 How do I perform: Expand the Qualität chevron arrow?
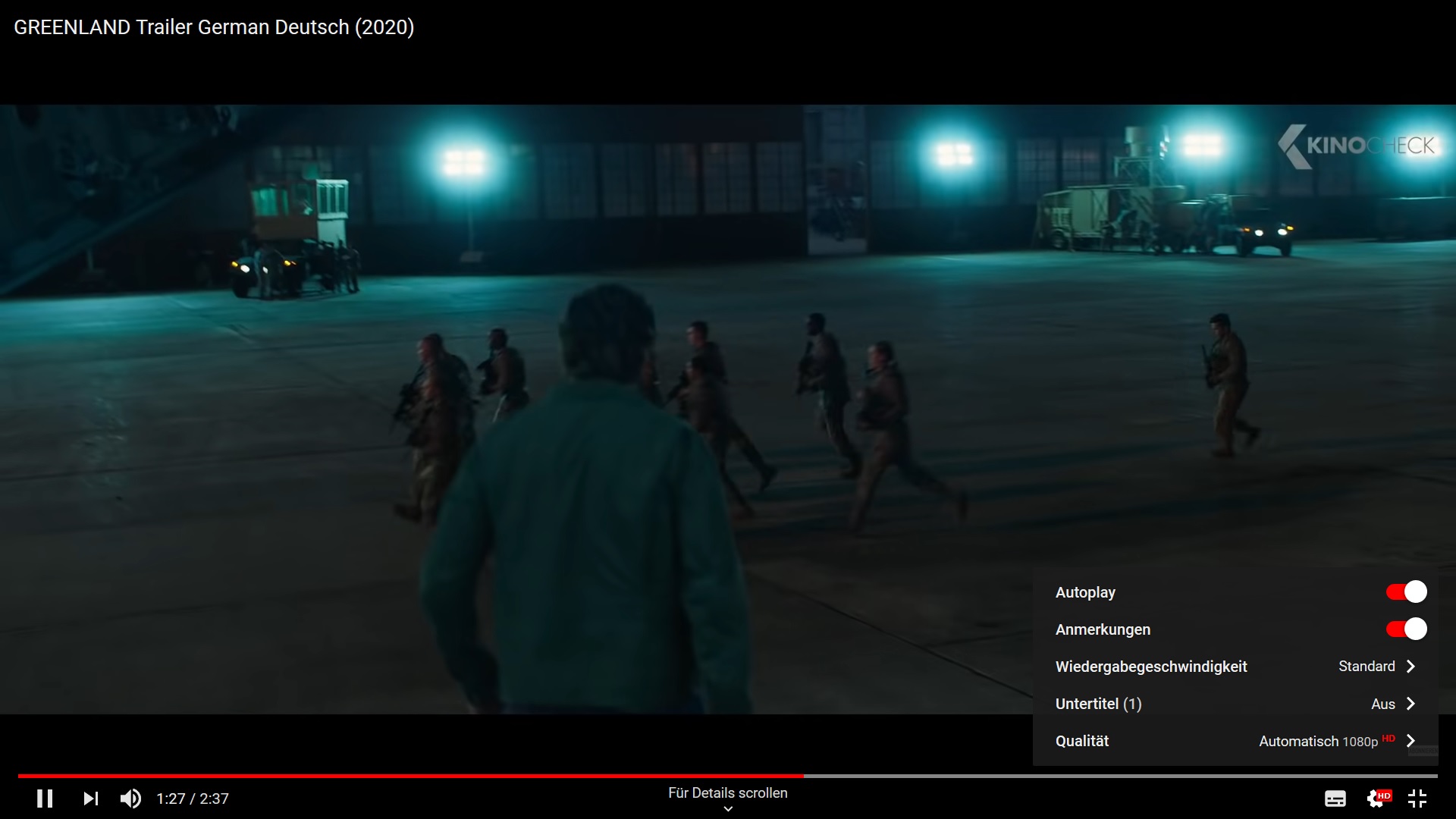click(x=1410, y=741)
